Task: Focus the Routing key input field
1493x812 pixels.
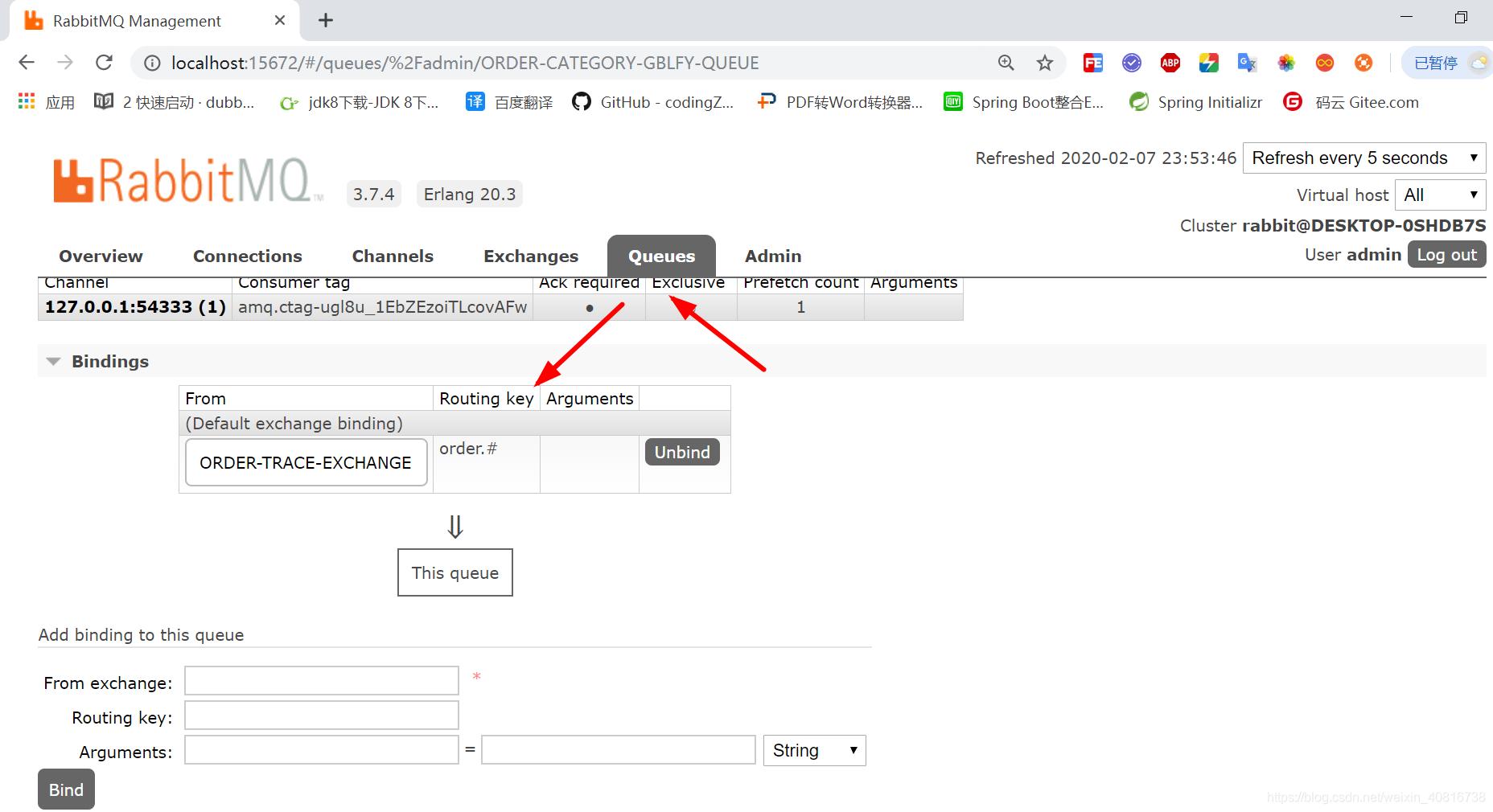Action: click(322, 715)
